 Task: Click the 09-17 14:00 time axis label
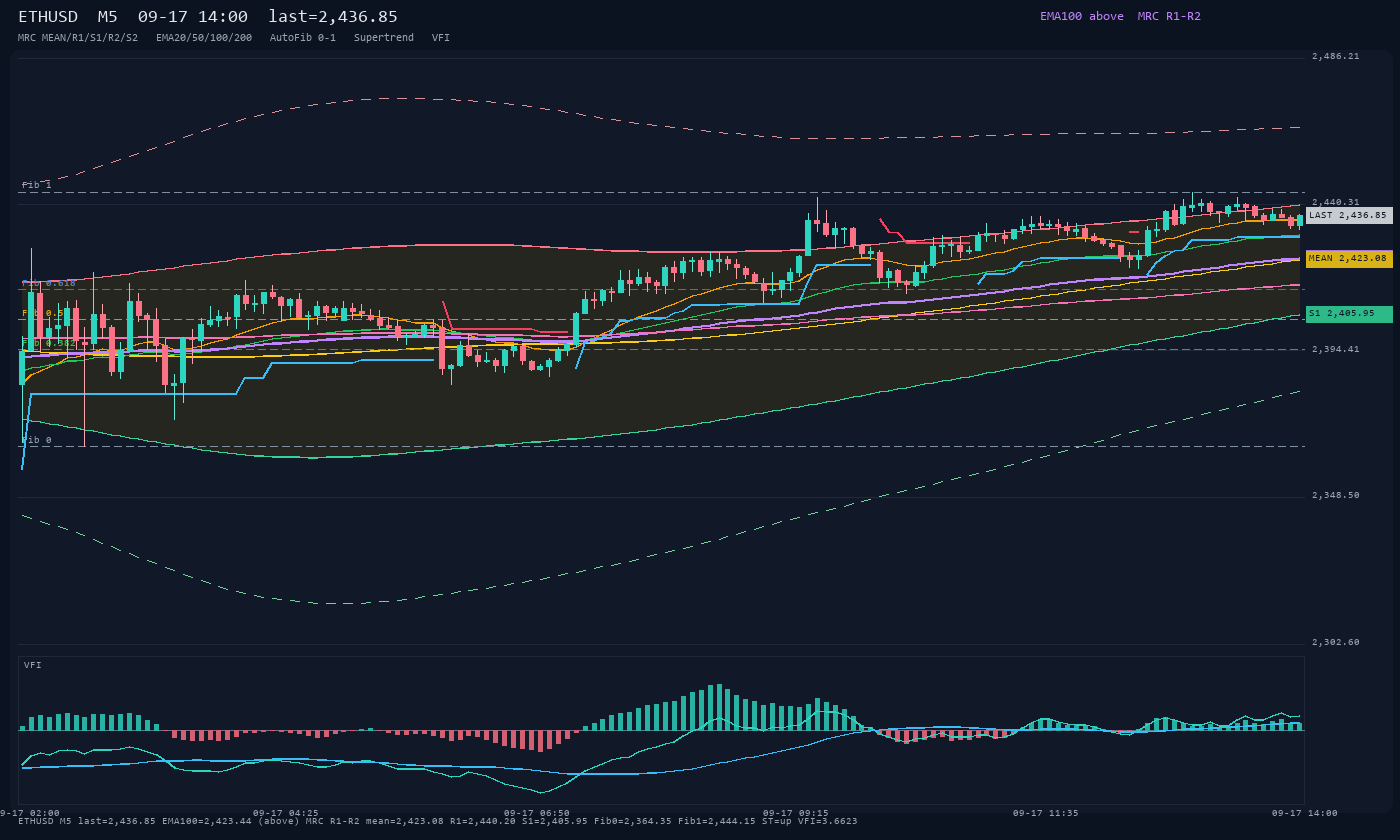[1305, 813]
